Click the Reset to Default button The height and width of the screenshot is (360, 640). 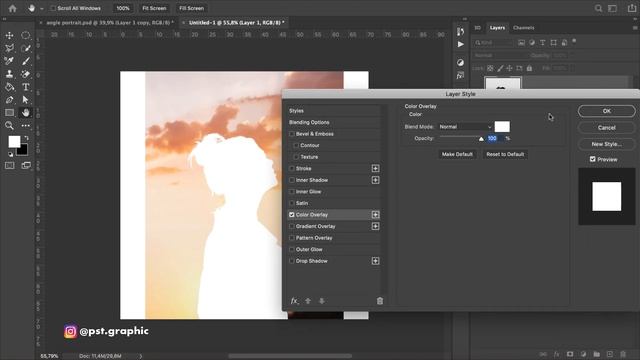click(x=505, y=154)
